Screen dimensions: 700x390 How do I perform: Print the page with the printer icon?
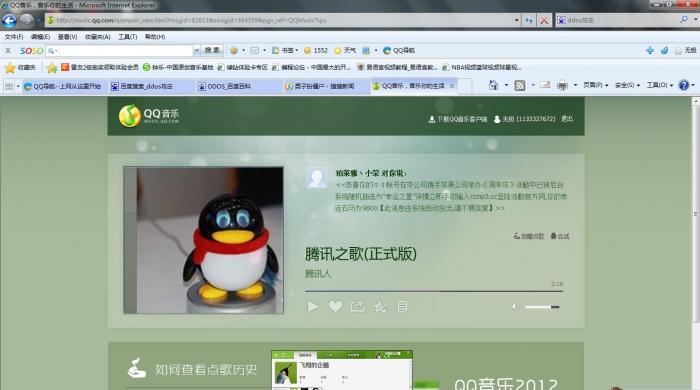(x=562, y=85)
